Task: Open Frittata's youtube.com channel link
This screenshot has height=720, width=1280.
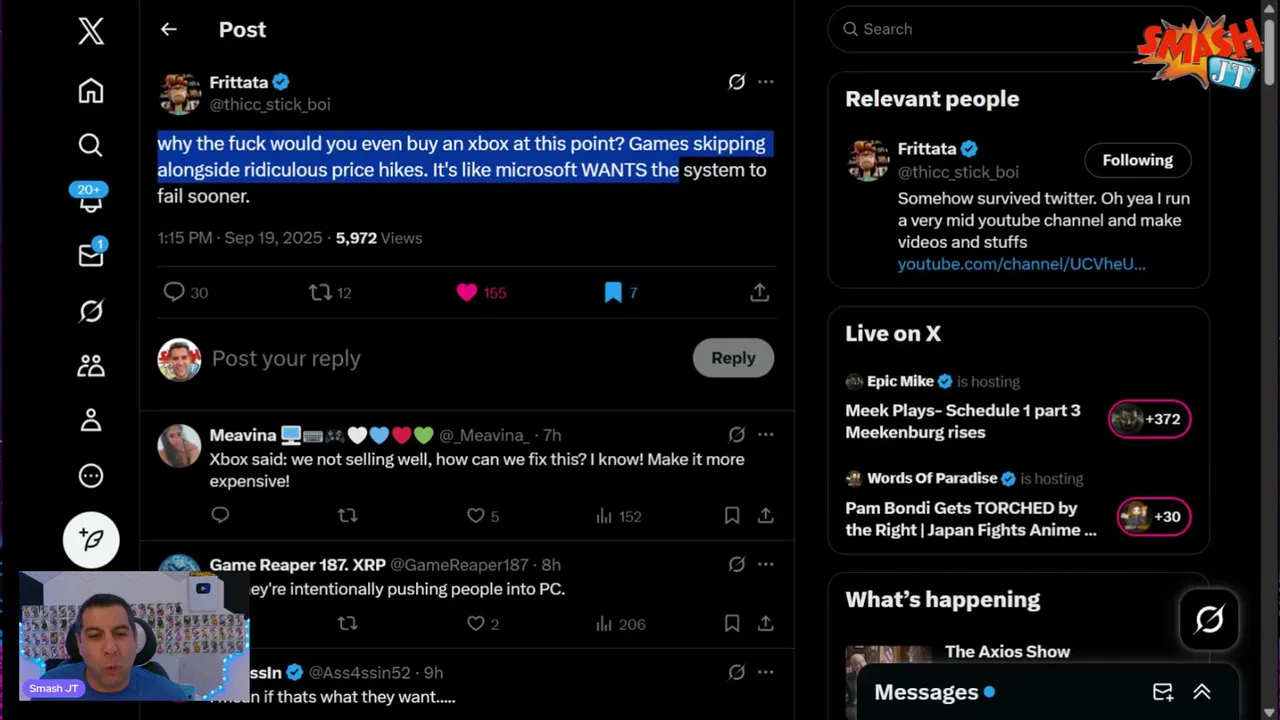Action: 1021,264
